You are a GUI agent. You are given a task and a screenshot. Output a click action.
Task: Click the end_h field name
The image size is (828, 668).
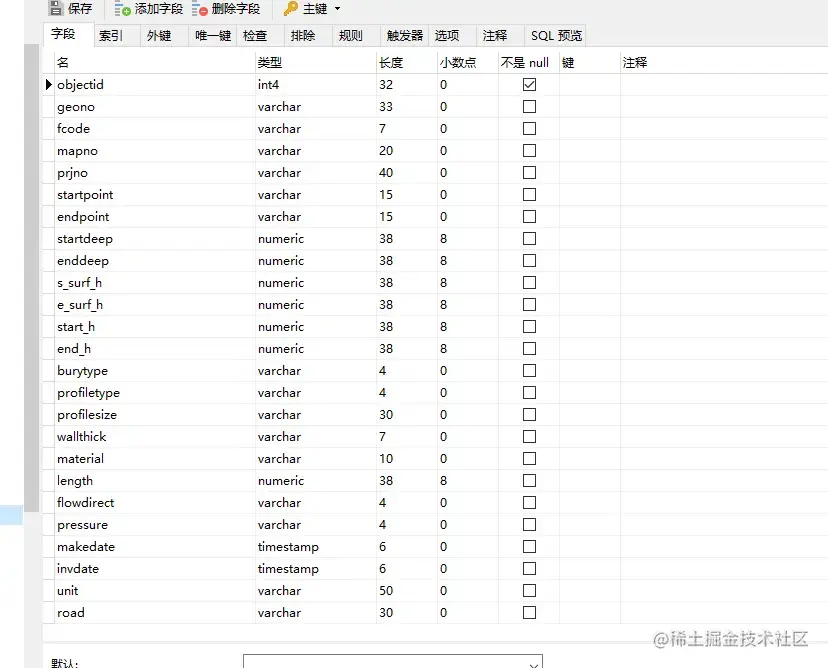[74, 349]
